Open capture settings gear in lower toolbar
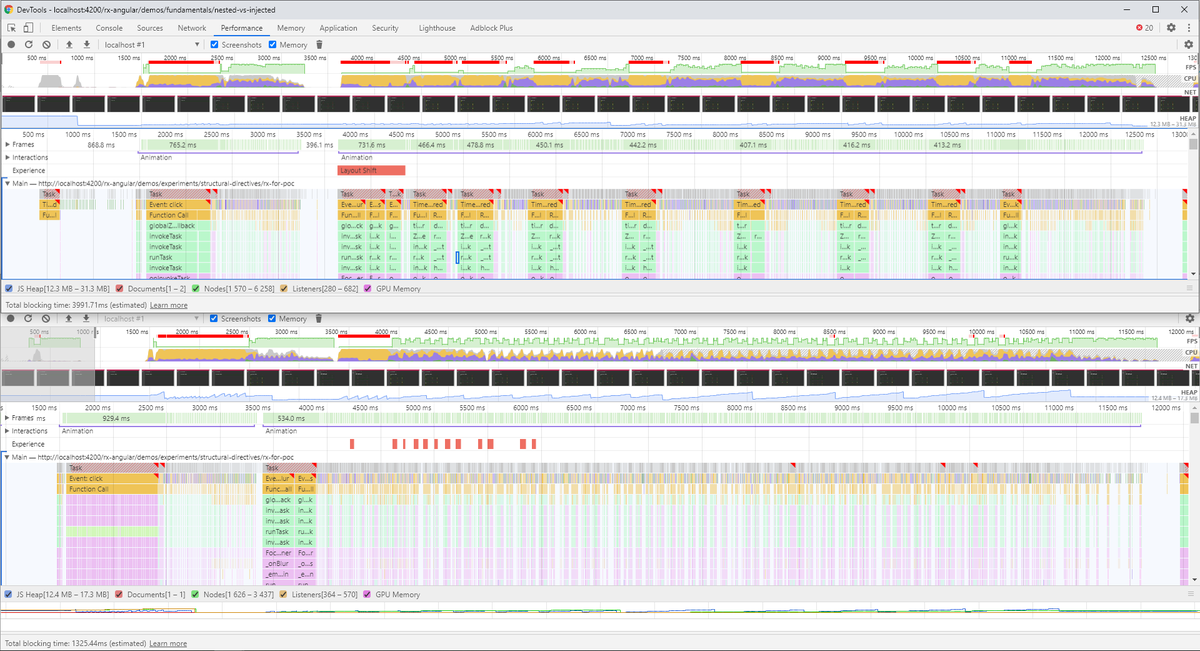 pyautogui.click(x=1189, y=319)
